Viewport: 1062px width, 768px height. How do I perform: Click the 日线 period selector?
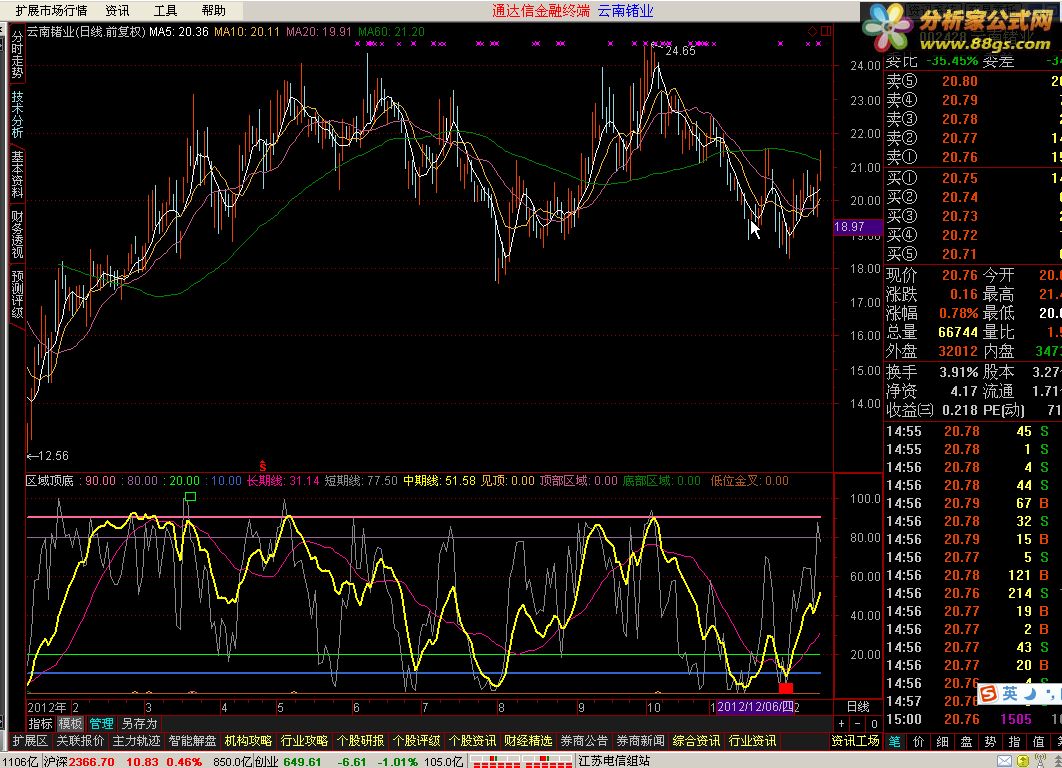point(858,706)
